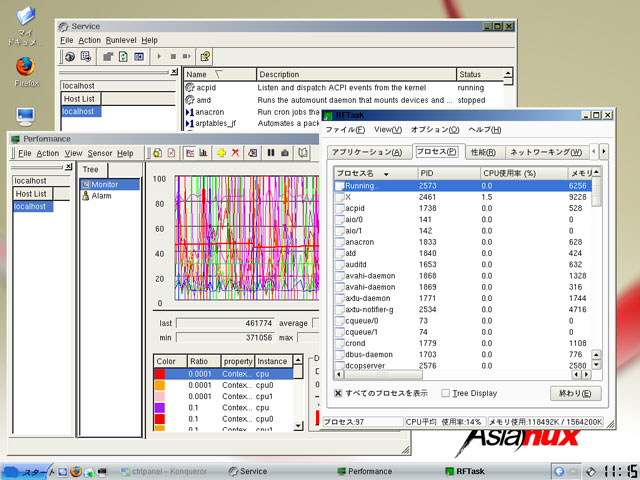Click the camera snapshot icon in Performance toolbar

(x=286, y=153)
